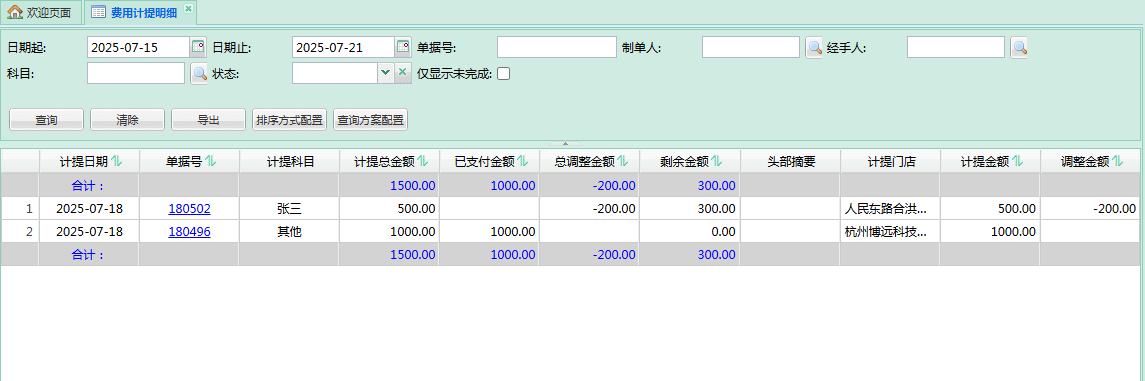Open calendar picker for 日期起
The width and height of the screenshot is (1145, 381).
(x=198, y=47)
